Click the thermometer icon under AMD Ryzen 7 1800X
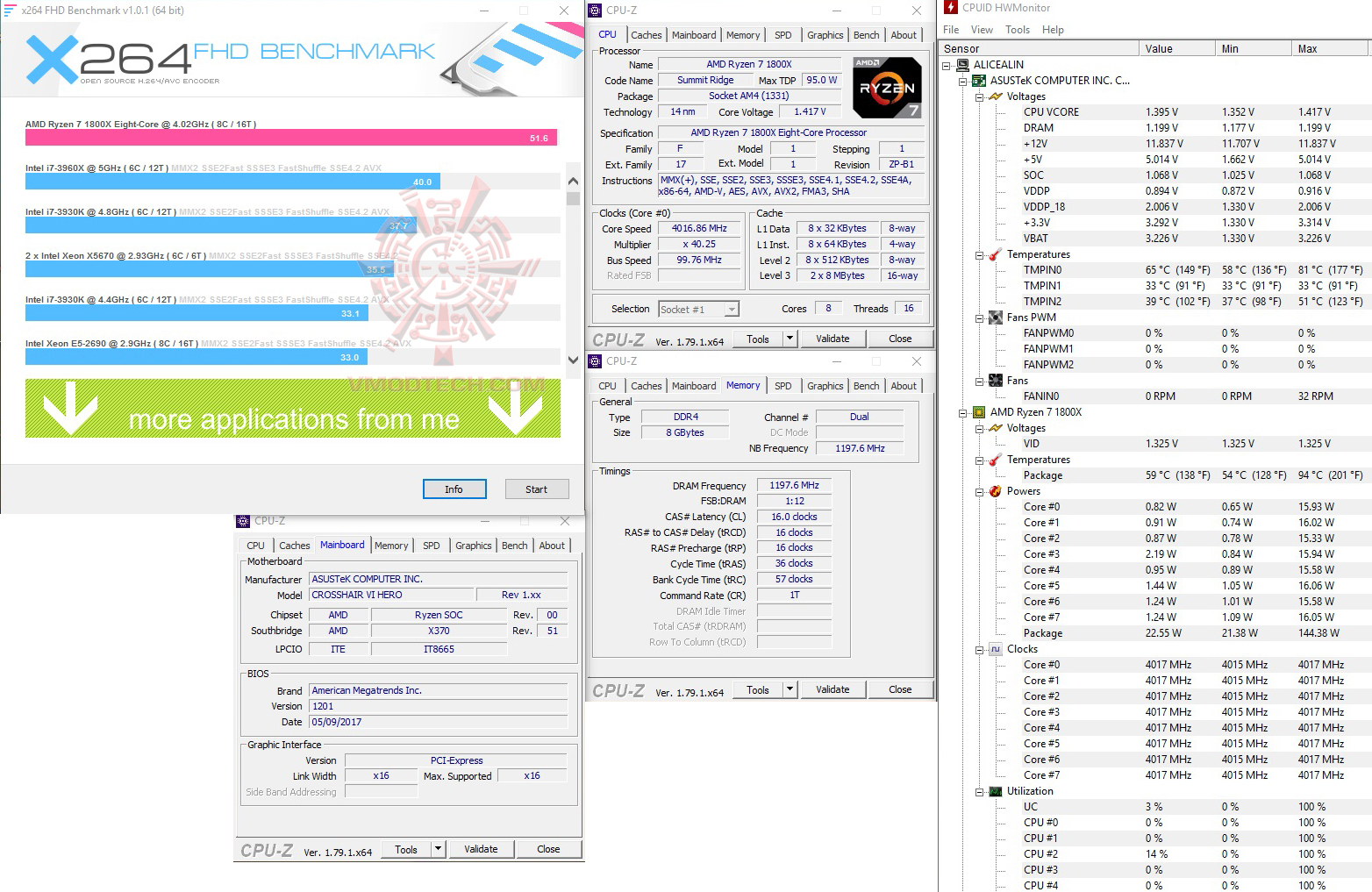The width and height of the screenshot is (1372, 892). pos(996,460)
